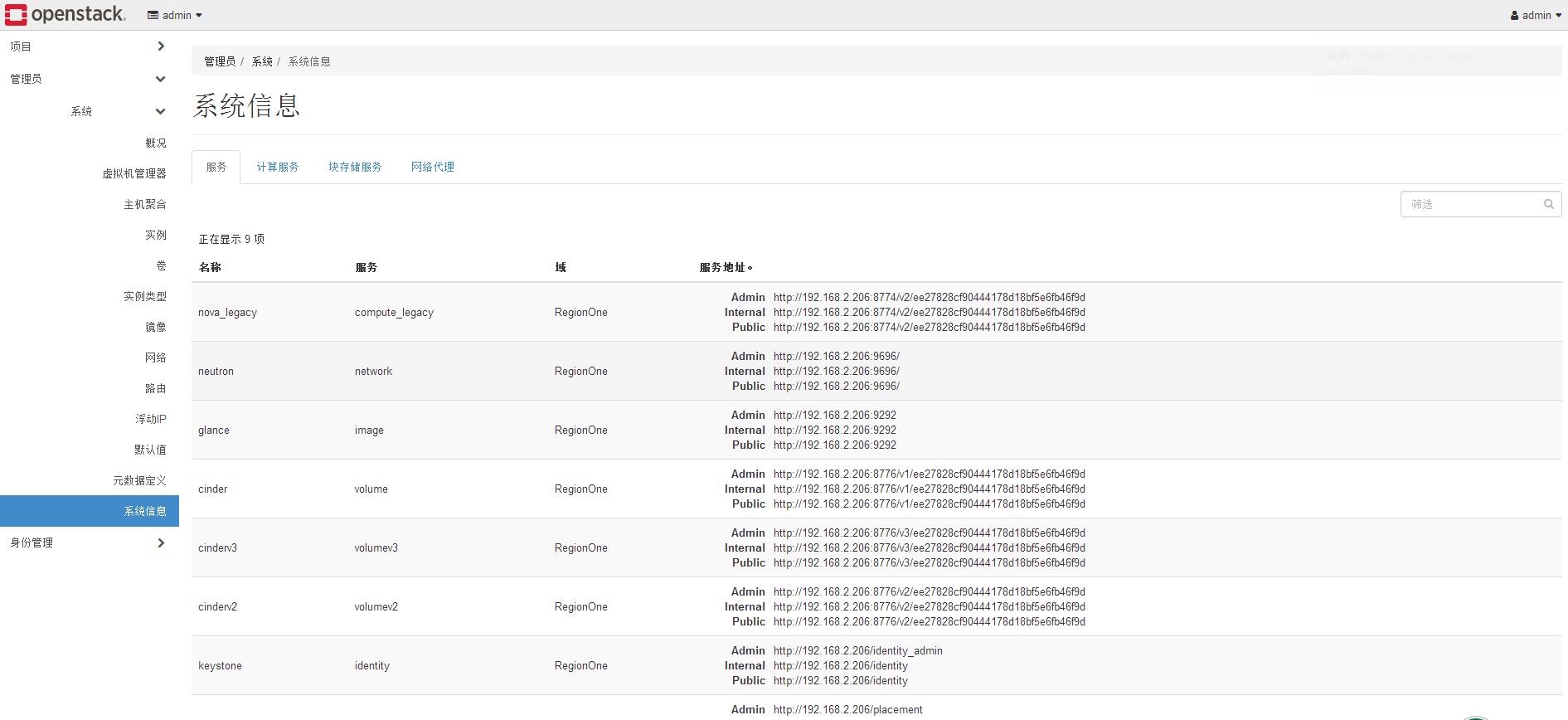Viewport: 1568px width, 720px height.
Task: Collapse the 系统 submenu chevron
Action: pos(161,111)
